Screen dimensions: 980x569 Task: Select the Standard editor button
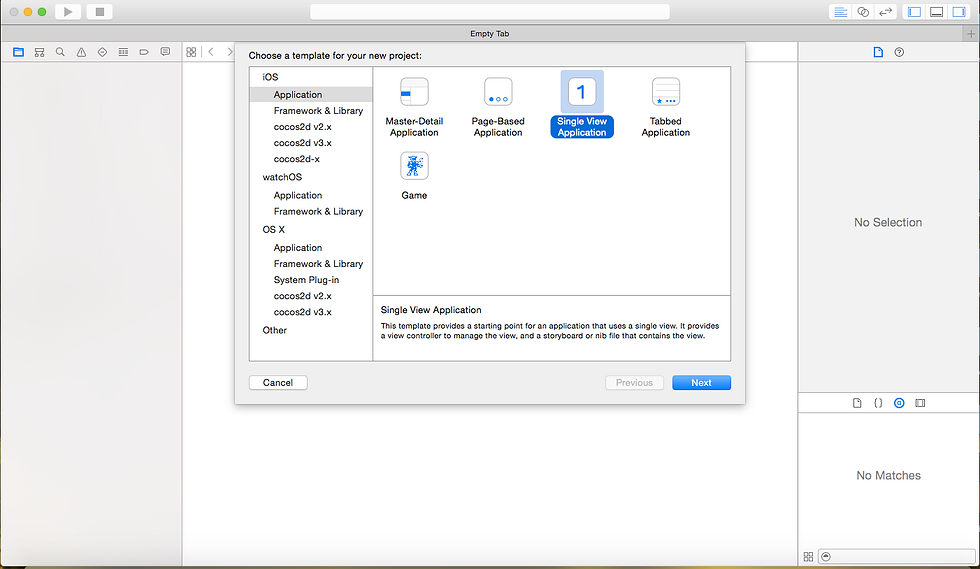841,12
